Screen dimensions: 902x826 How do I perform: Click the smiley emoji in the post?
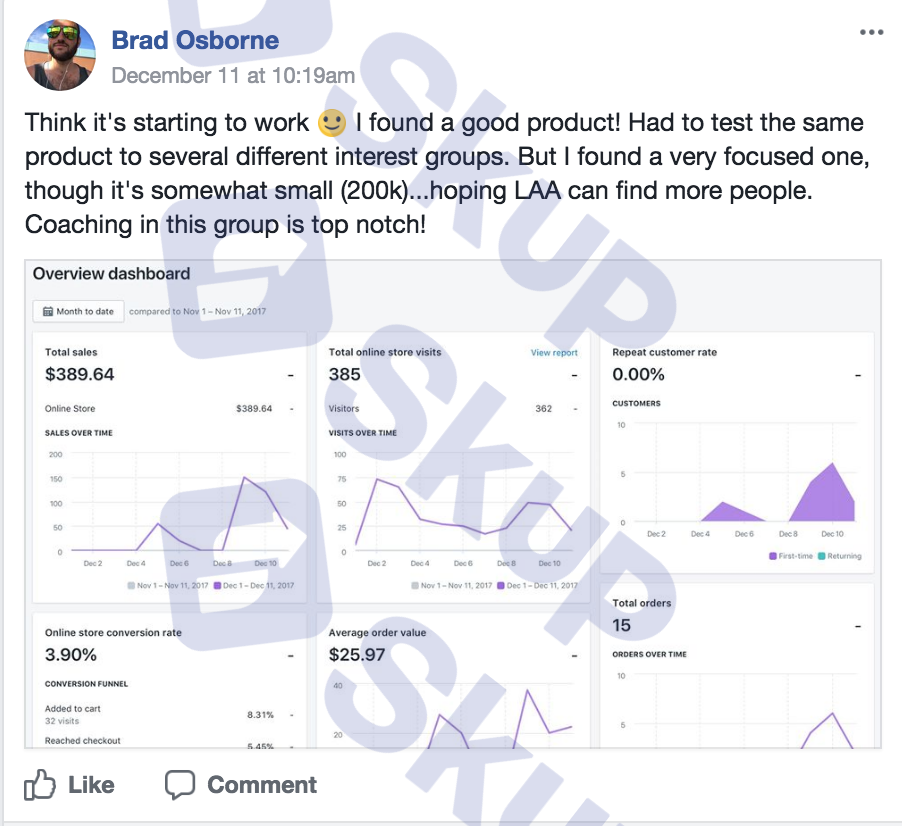click(x=332, y=123)
